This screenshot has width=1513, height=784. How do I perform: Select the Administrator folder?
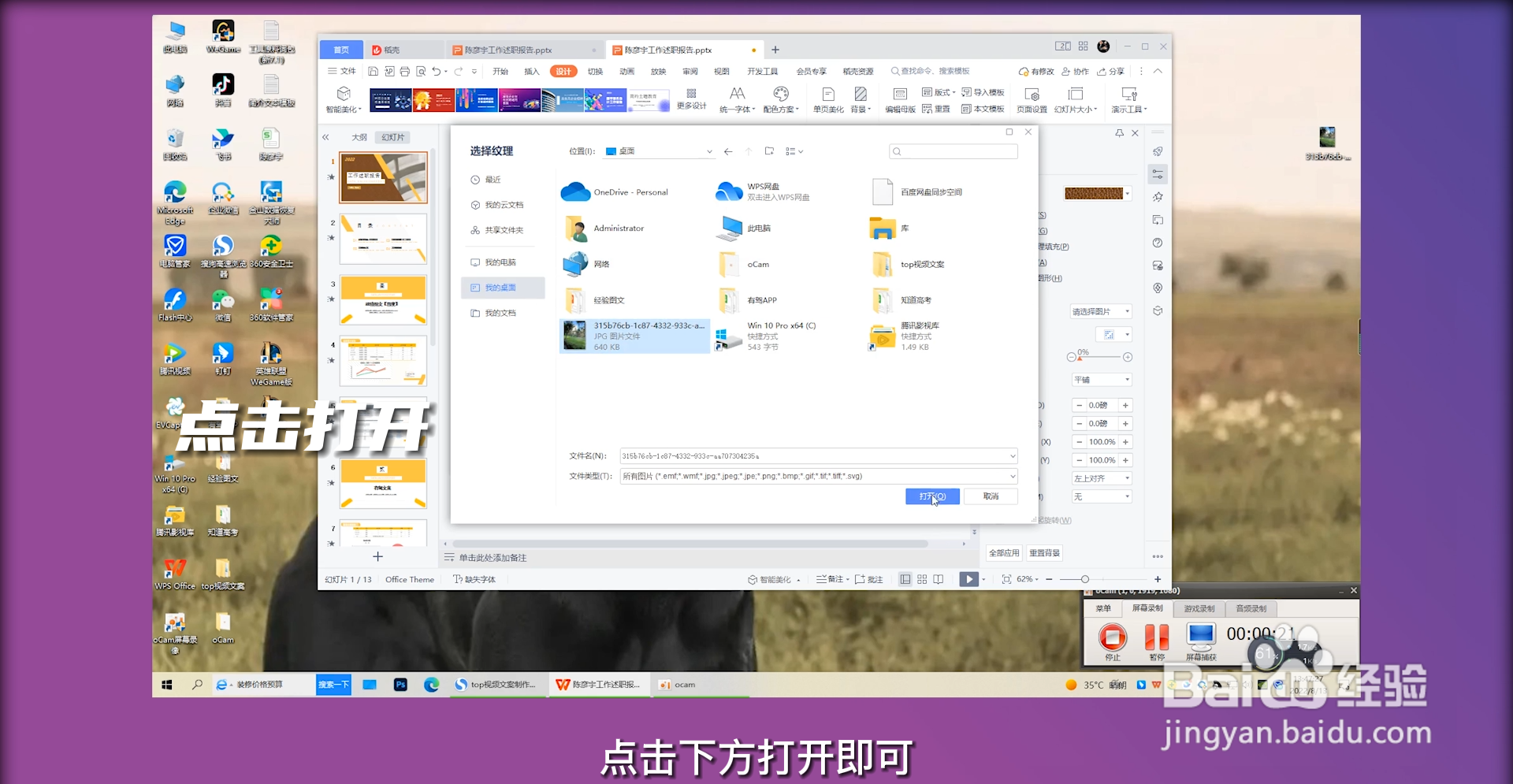click(603, 229)
